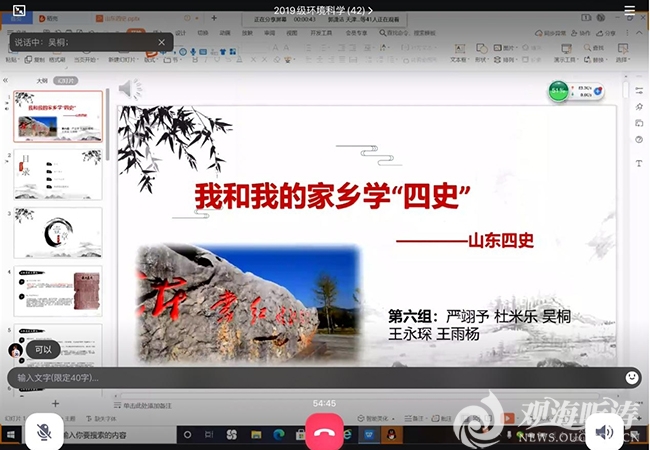Open the 新建幻灯片 new slide dropdown

tap(123, 60)
